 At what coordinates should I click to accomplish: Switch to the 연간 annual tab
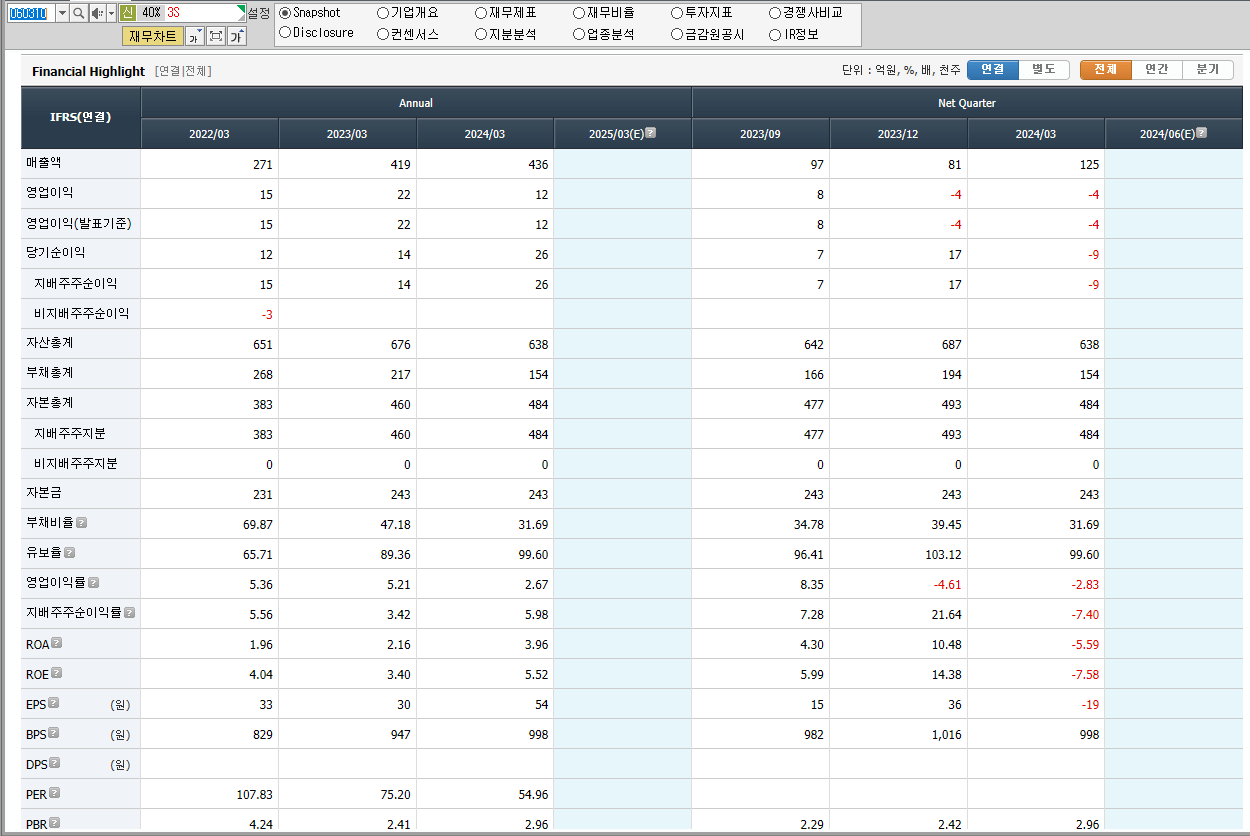[x=1157, y=70]
